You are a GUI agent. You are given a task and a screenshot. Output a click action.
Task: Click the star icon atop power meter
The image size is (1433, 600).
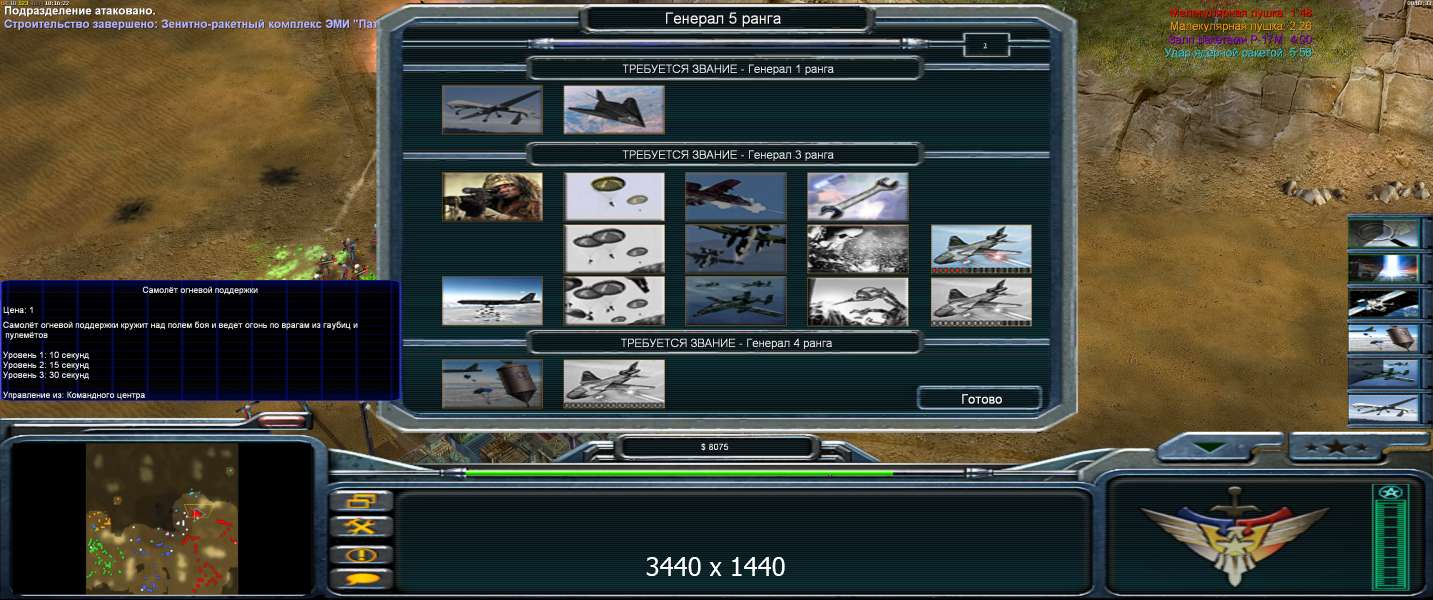click(1391, 492)
